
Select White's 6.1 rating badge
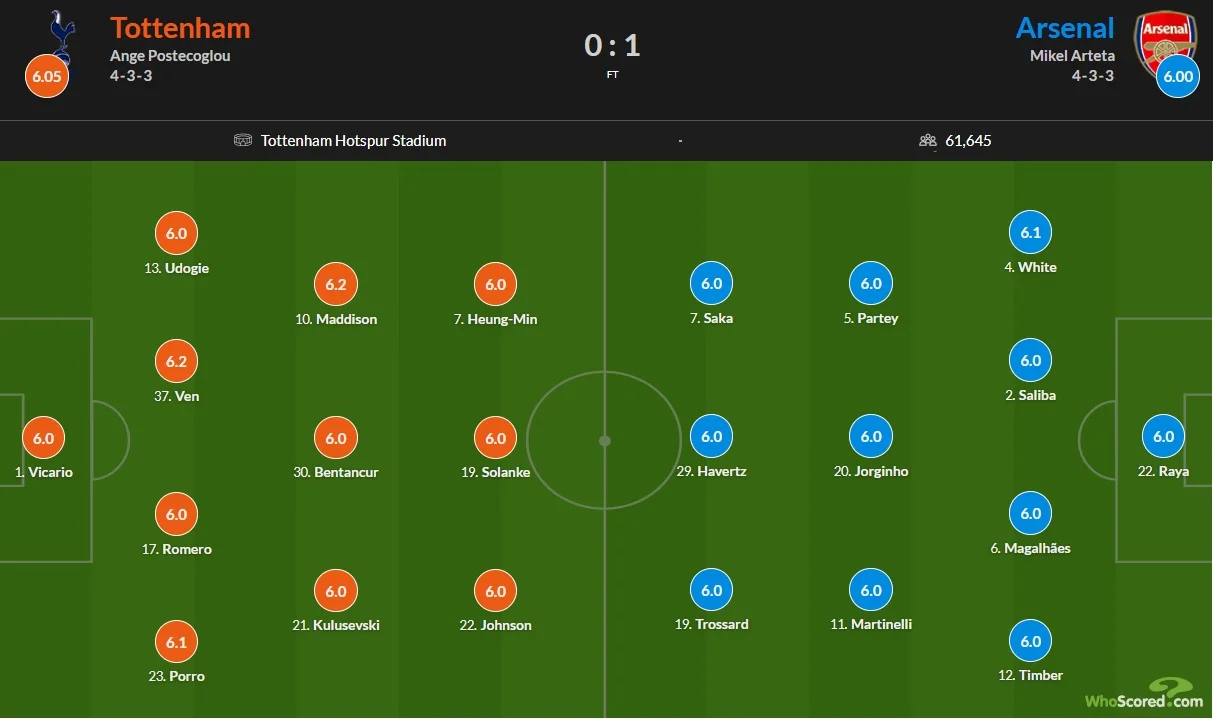(x=1031, y=233)
